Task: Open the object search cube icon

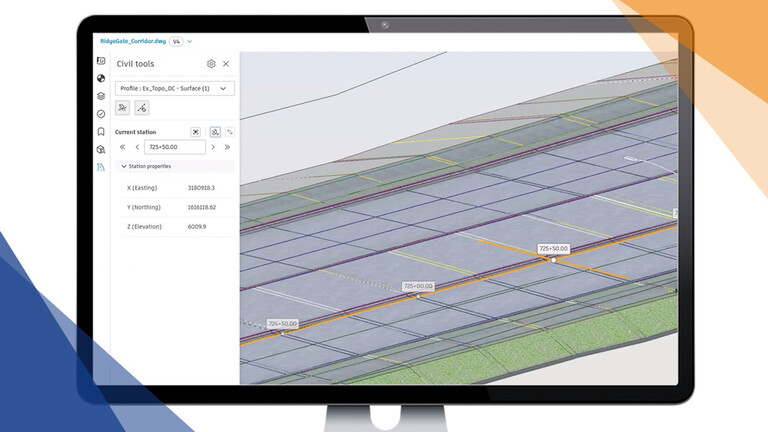Action: pyautogui.click(x=101, y=149)
